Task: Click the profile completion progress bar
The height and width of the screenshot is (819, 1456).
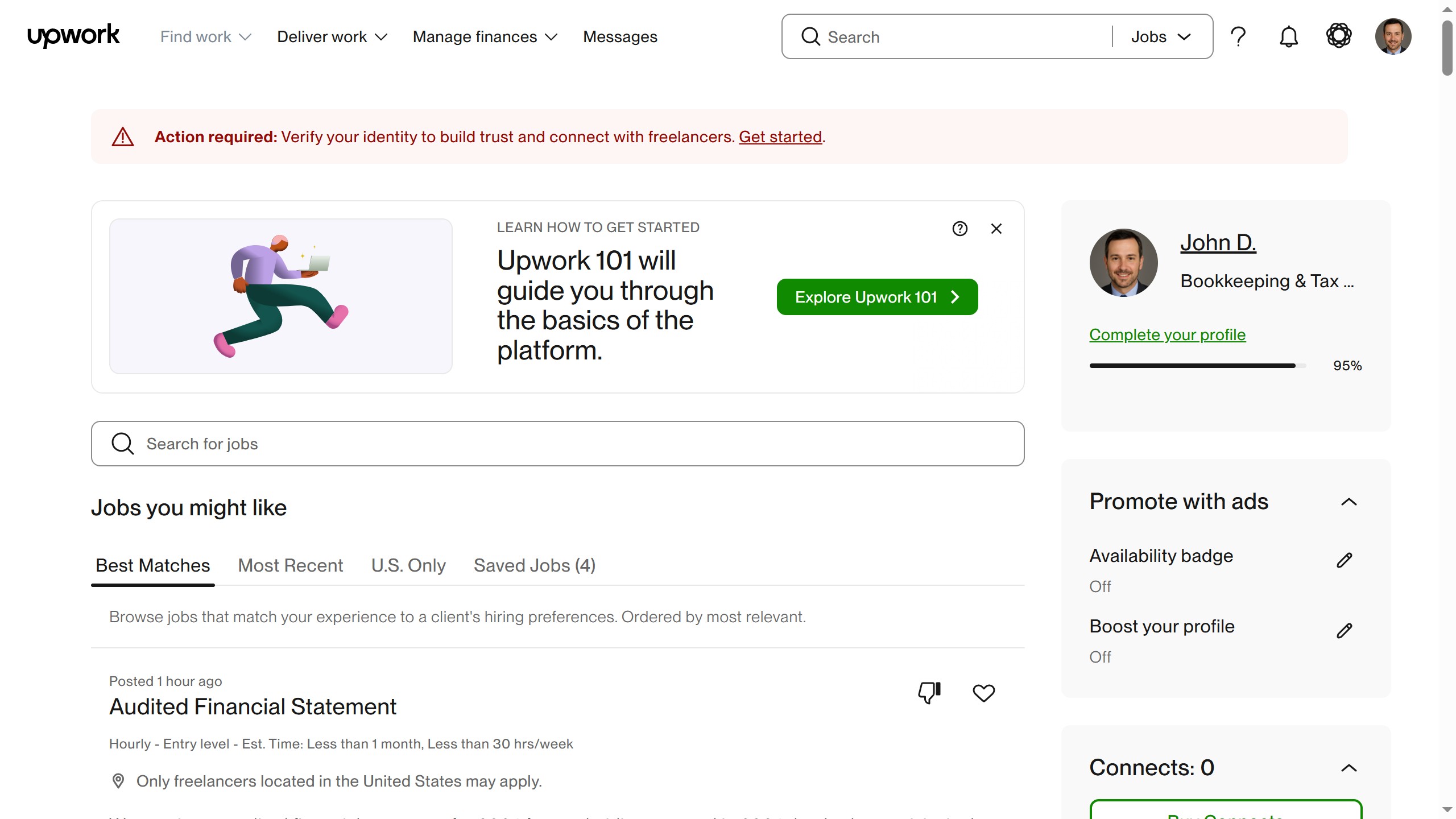Action: tap(1198, 366)
